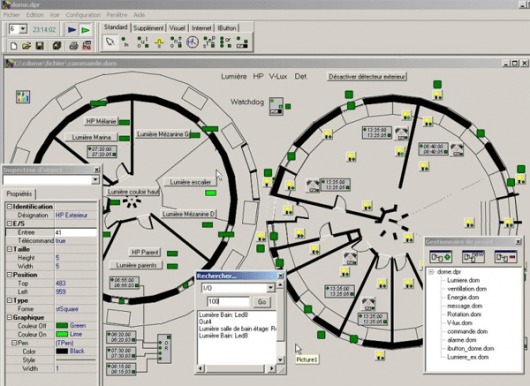Select the round clock component icon
This screenshot has height=386, width=530.
192,42
